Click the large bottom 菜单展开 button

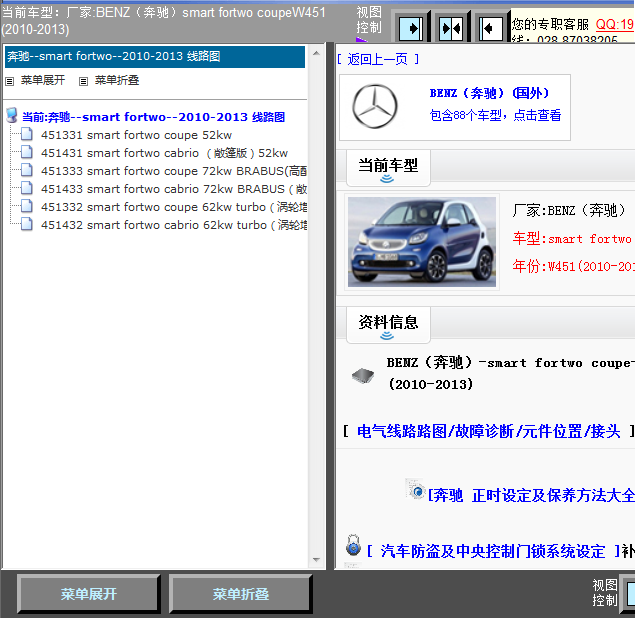click(89, 594)
